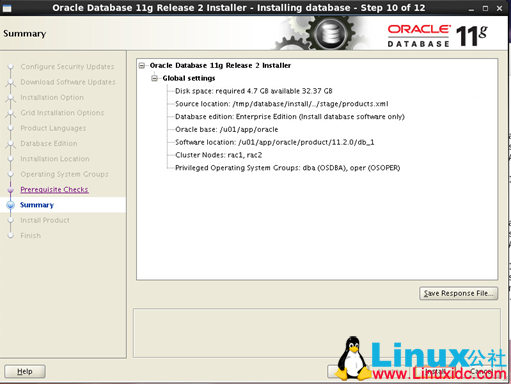Click the Installation Location step

click(55, 159)
